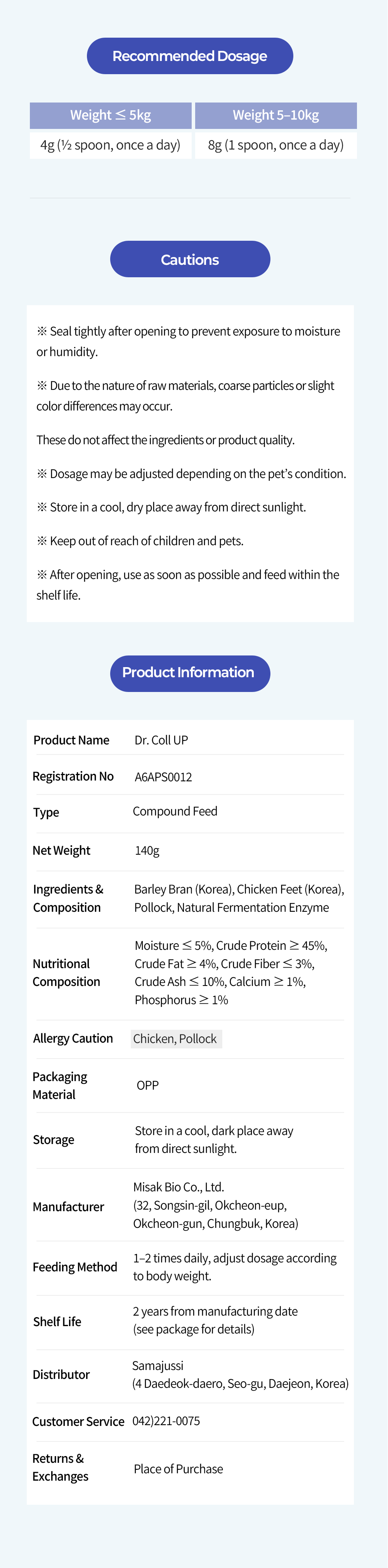This screenshot has height=1568, width=388.
Task: Select the Weight 5–10kg column header
Action: point(275,115)
